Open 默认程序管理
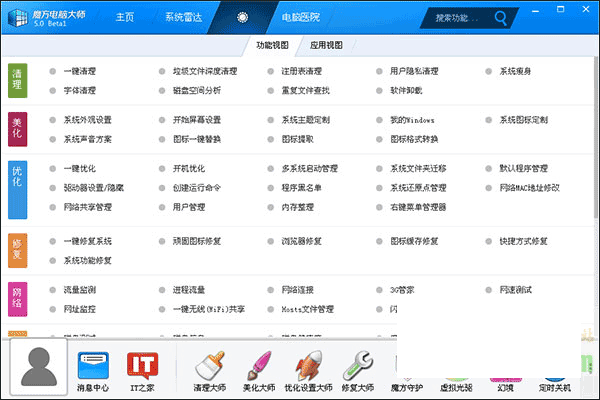The width and height of the screenshot is (600, 400). pyautogui.click(x=523, y=168)
